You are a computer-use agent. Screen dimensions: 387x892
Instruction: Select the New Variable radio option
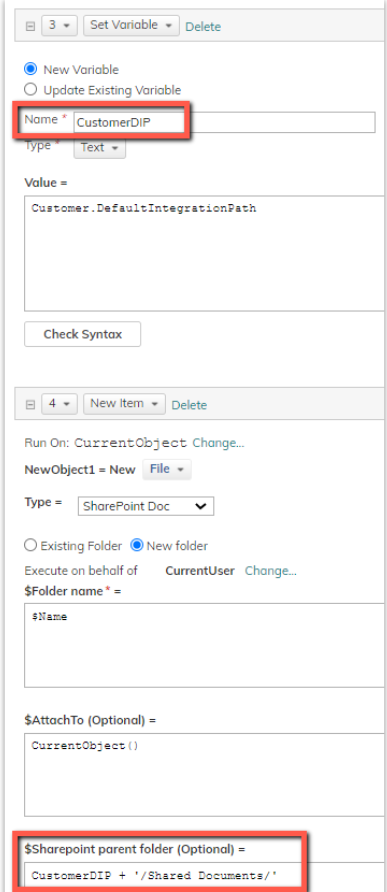pyautogui.click(x=31, y=69)
